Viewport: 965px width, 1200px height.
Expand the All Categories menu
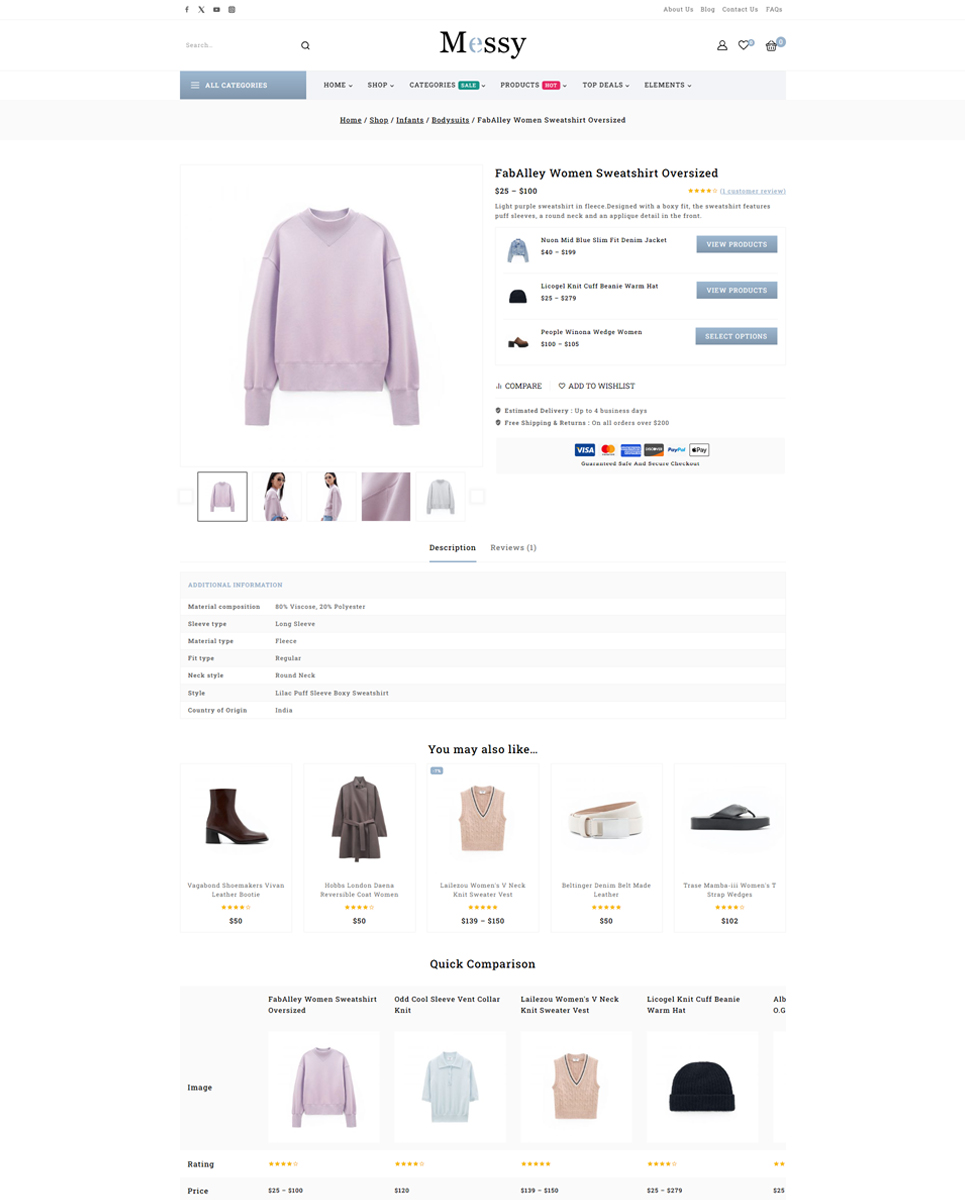243,85
